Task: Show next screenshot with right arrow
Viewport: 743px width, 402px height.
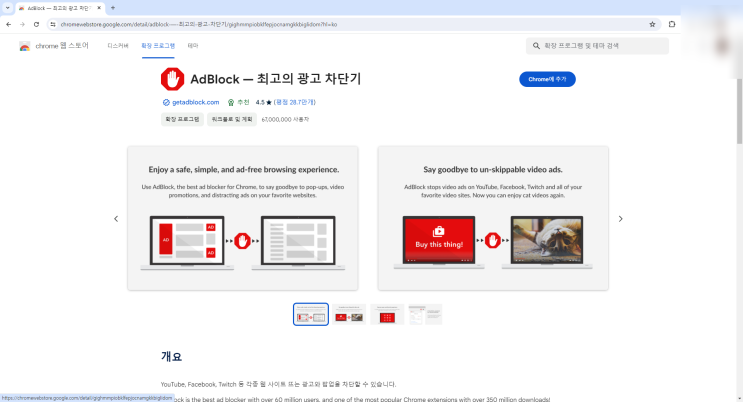Action: pos(620,219)
